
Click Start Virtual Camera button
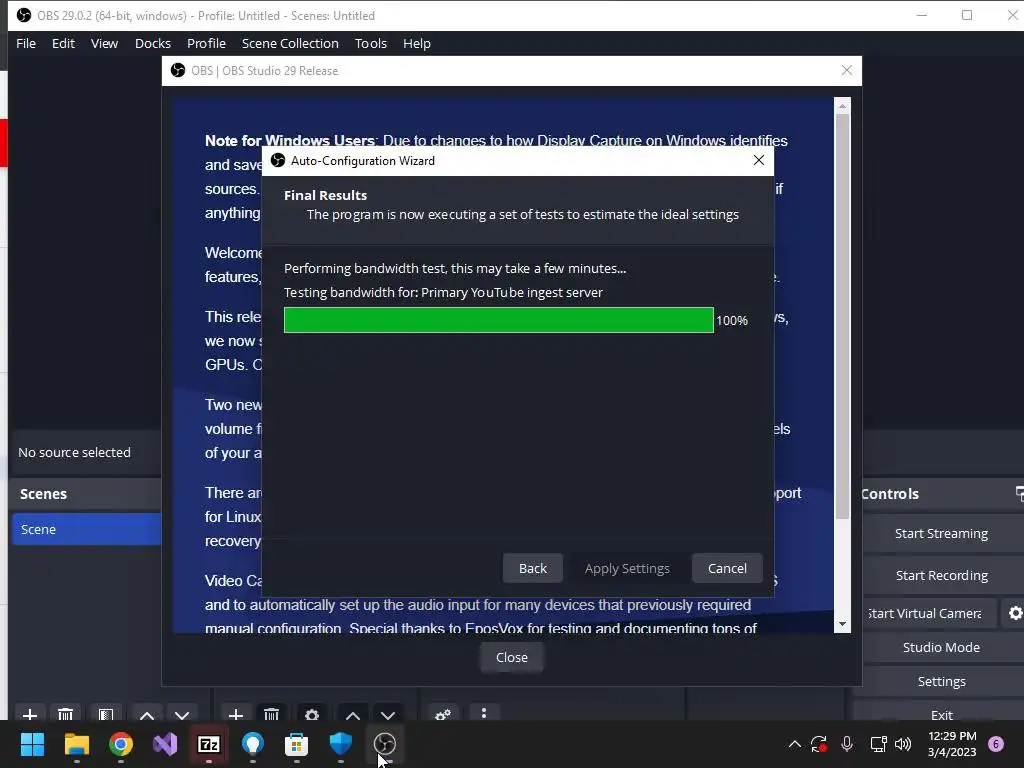click(x=929, y=613)
